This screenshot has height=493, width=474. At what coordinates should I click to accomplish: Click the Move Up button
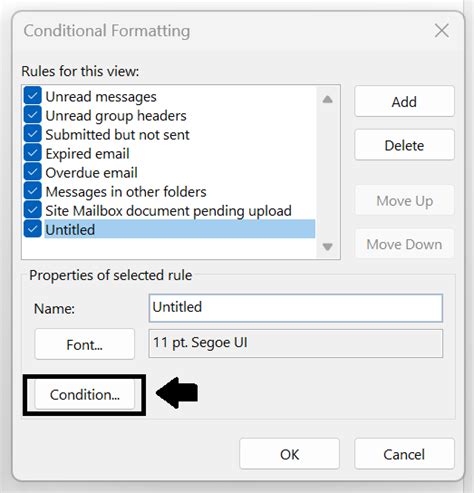(404, 200)
